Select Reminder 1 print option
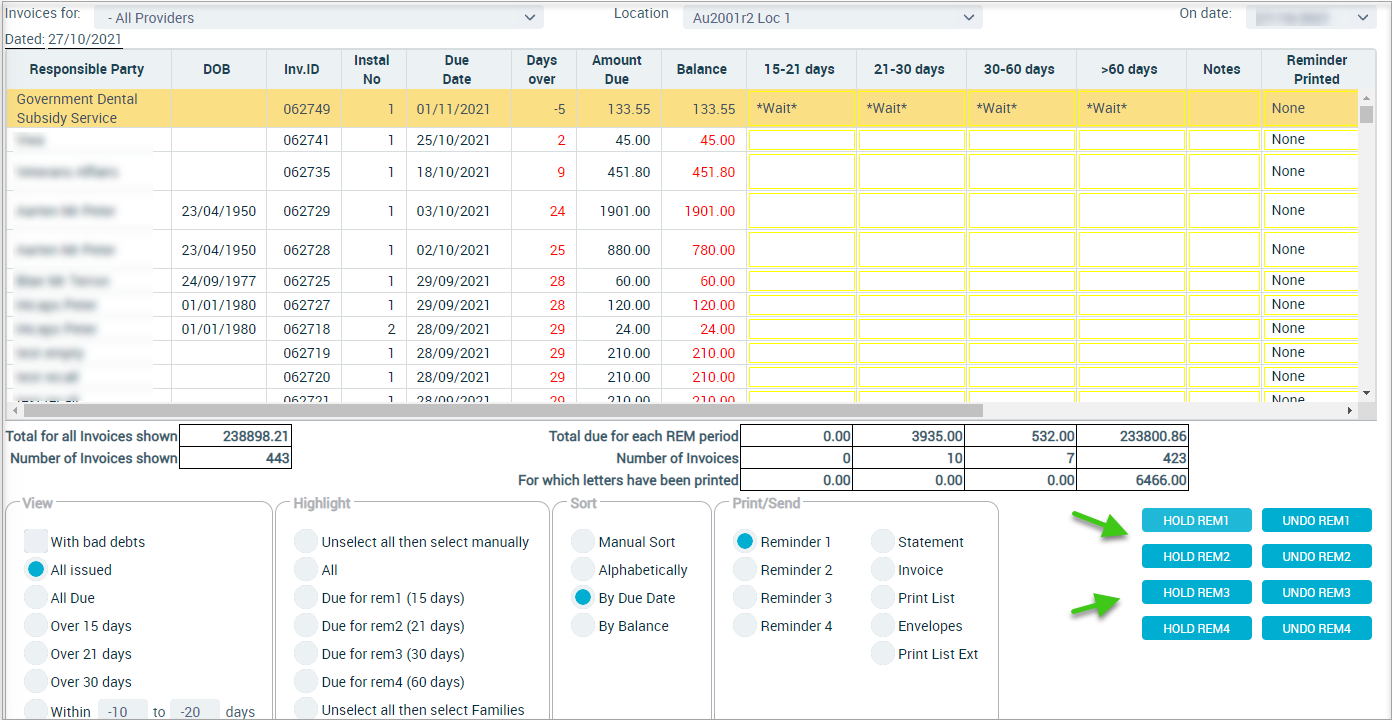1392x720 pixels. coord(745,542)
